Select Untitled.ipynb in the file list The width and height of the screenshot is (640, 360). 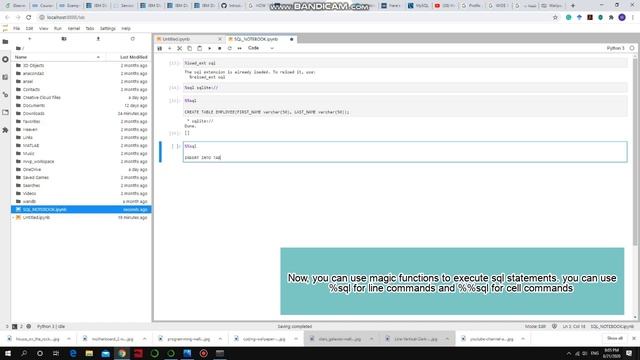81,218
